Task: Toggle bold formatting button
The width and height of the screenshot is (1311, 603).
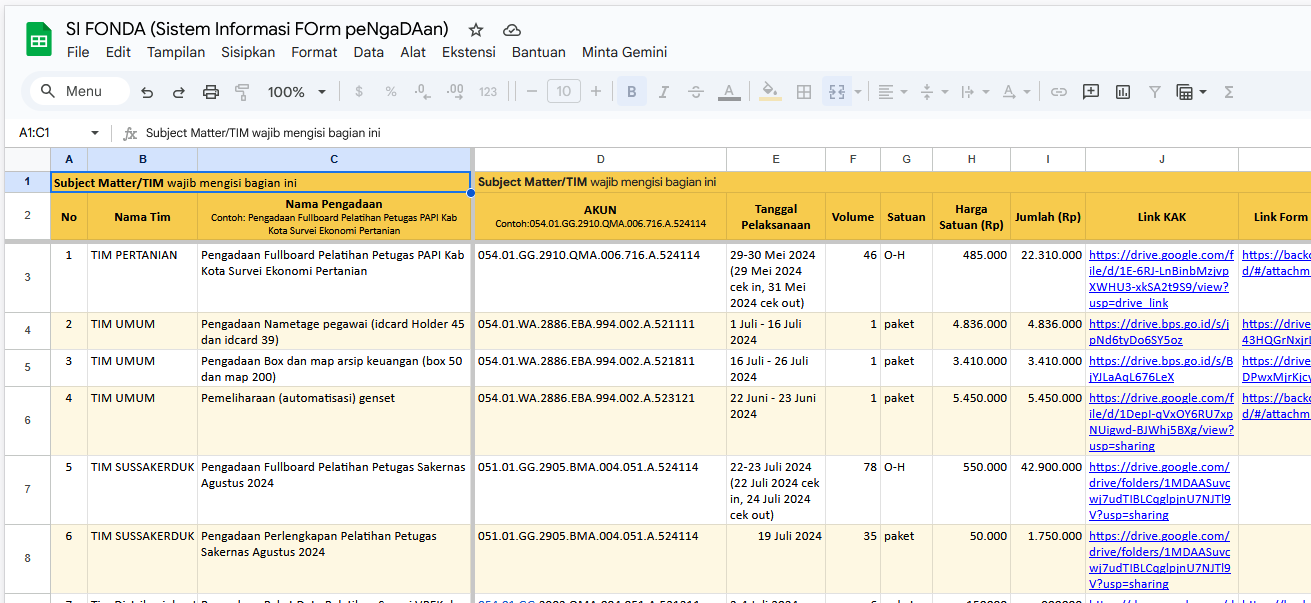Action: pos(631,92)
